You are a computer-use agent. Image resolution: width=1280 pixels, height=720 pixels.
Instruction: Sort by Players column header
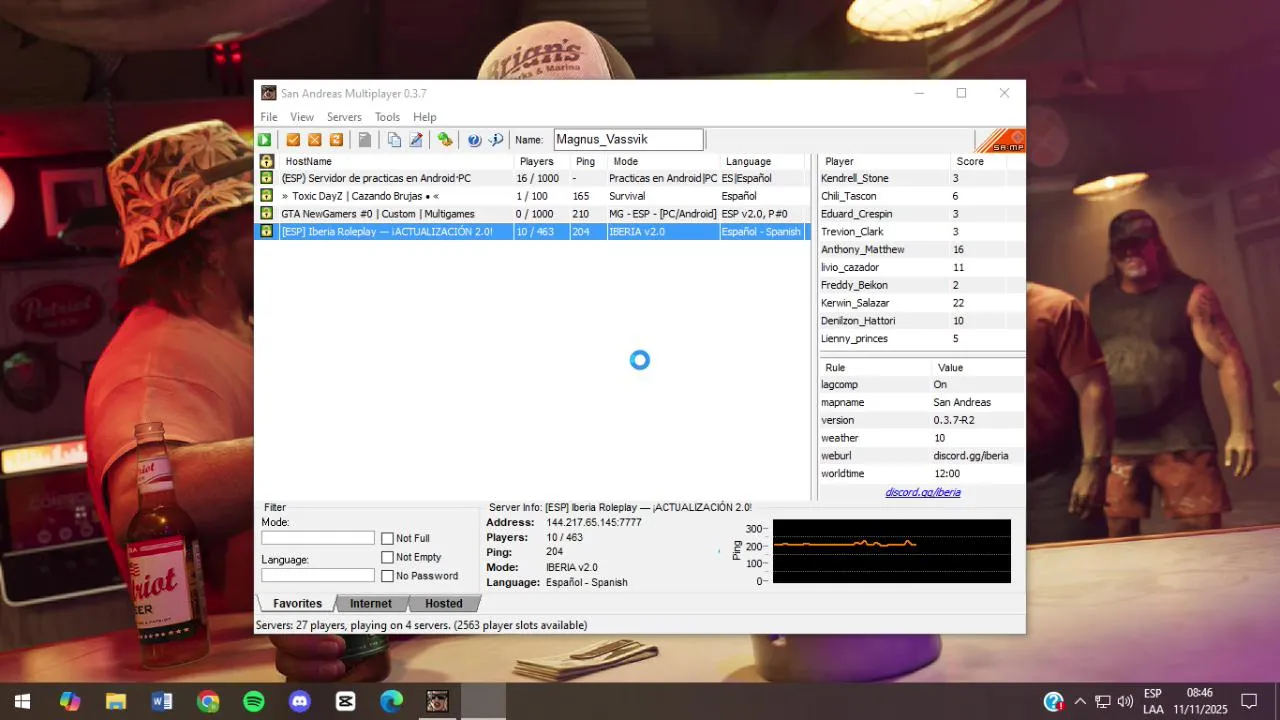(542, 161)
